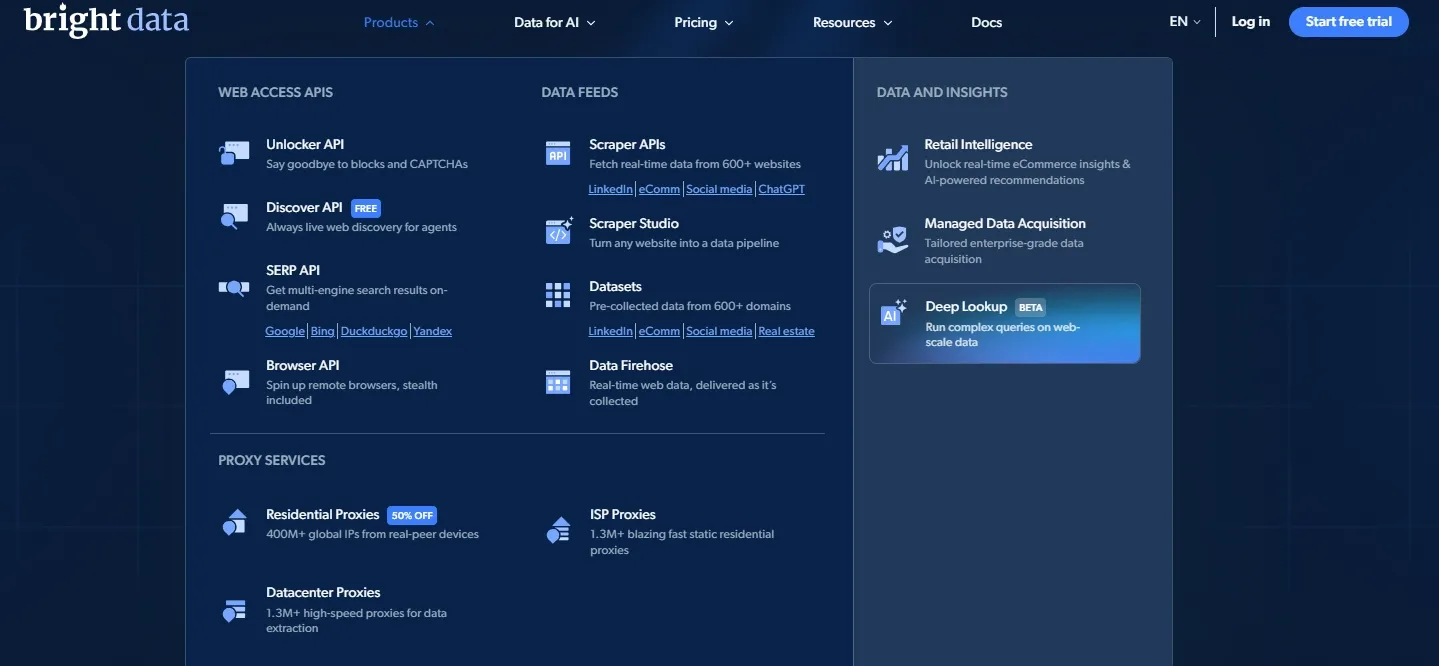Click 'Run complex queries on web-scale data'
The width and height of the screenshot is (1439, 666).
click(x=1002, y=334)
